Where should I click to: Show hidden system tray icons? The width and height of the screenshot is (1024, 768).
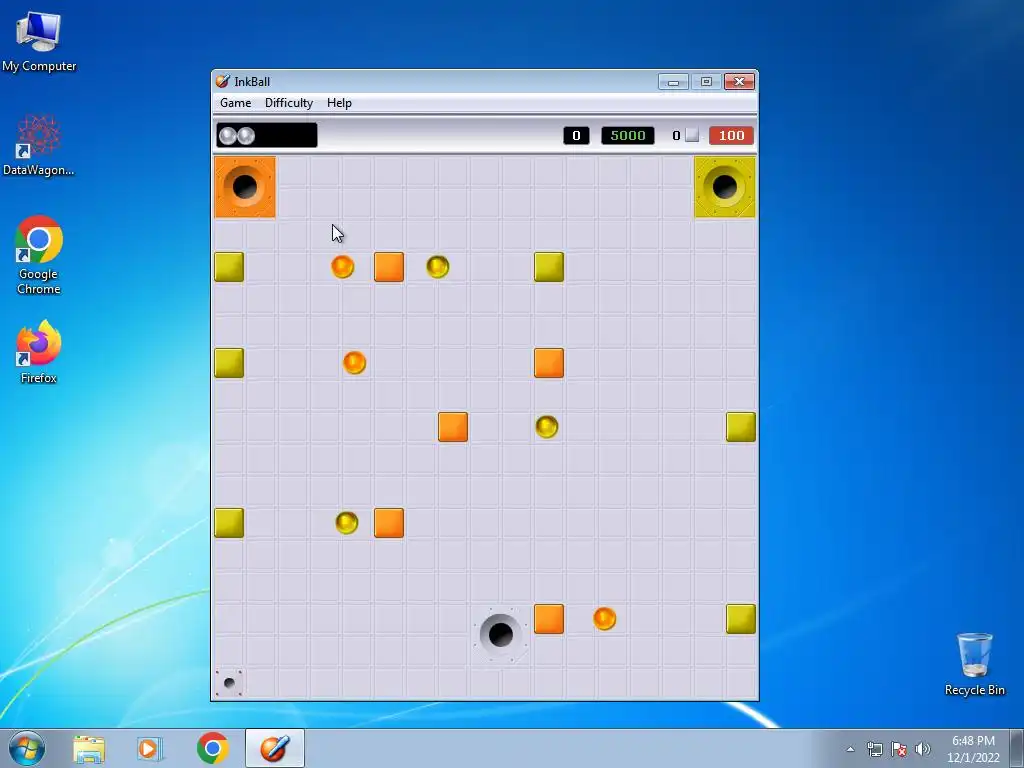click(850, 749)
